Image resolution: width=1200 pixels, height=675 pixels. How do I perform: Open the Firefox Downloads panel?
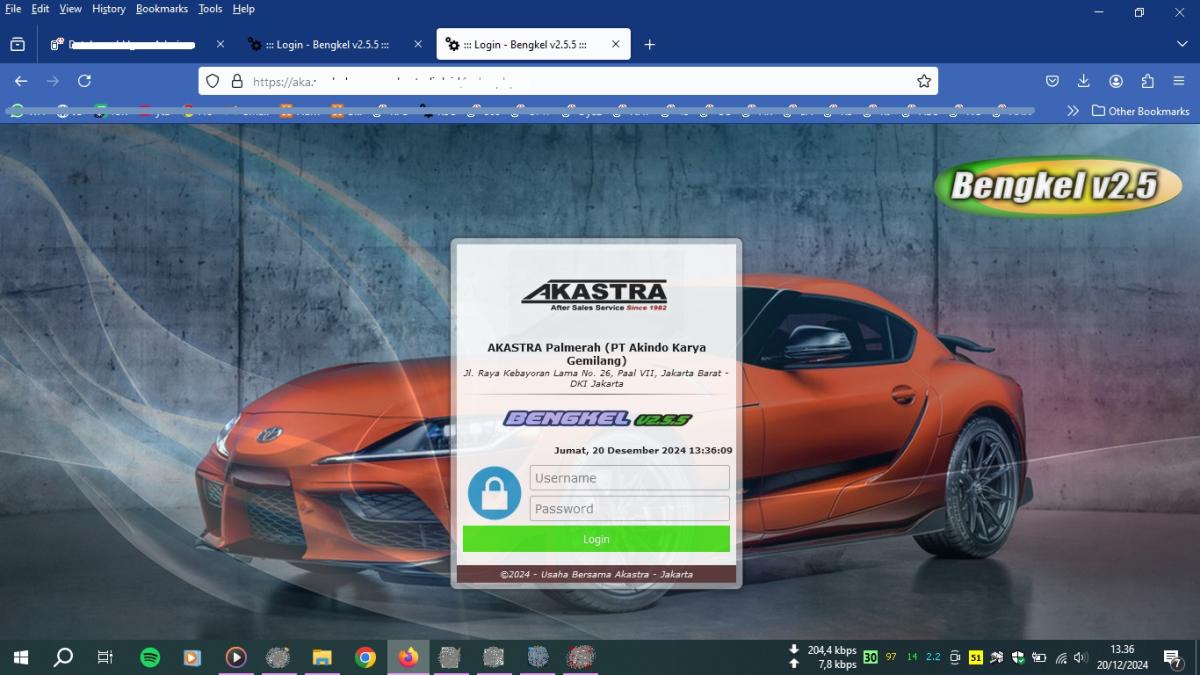1083,81
